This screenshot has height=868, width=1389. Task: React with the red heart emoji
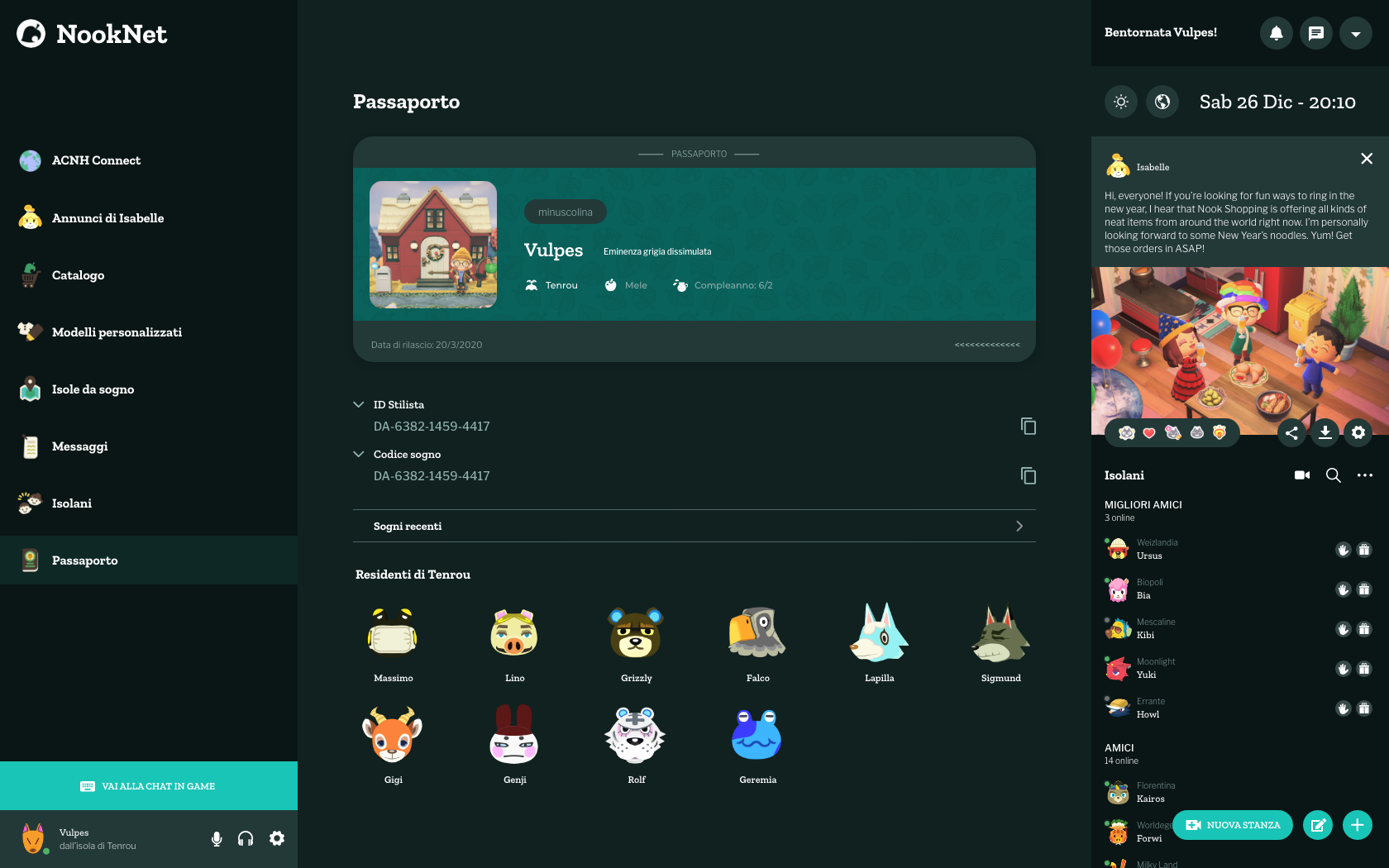[x=1149, y=432]
